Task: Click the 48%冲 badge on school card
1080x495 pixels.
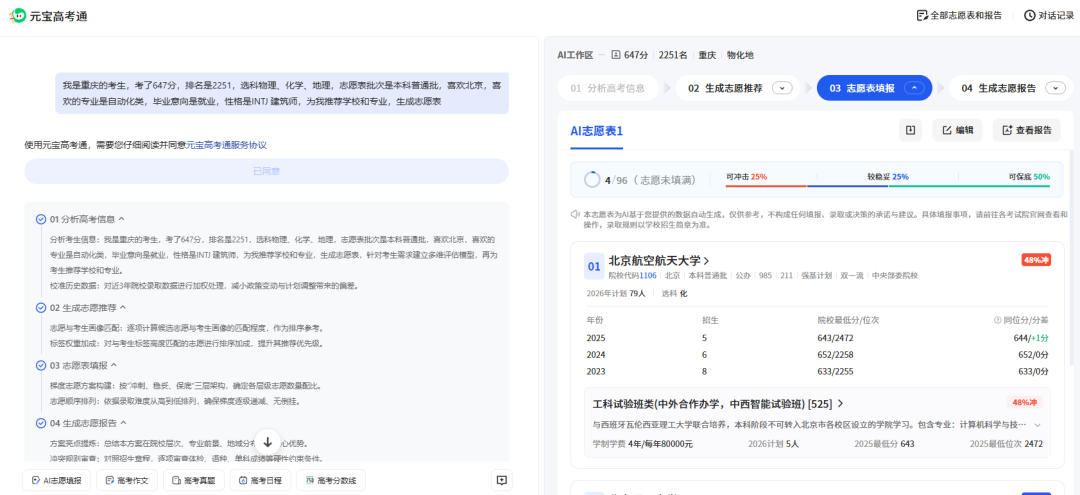Action: (x=1036, y=260)
